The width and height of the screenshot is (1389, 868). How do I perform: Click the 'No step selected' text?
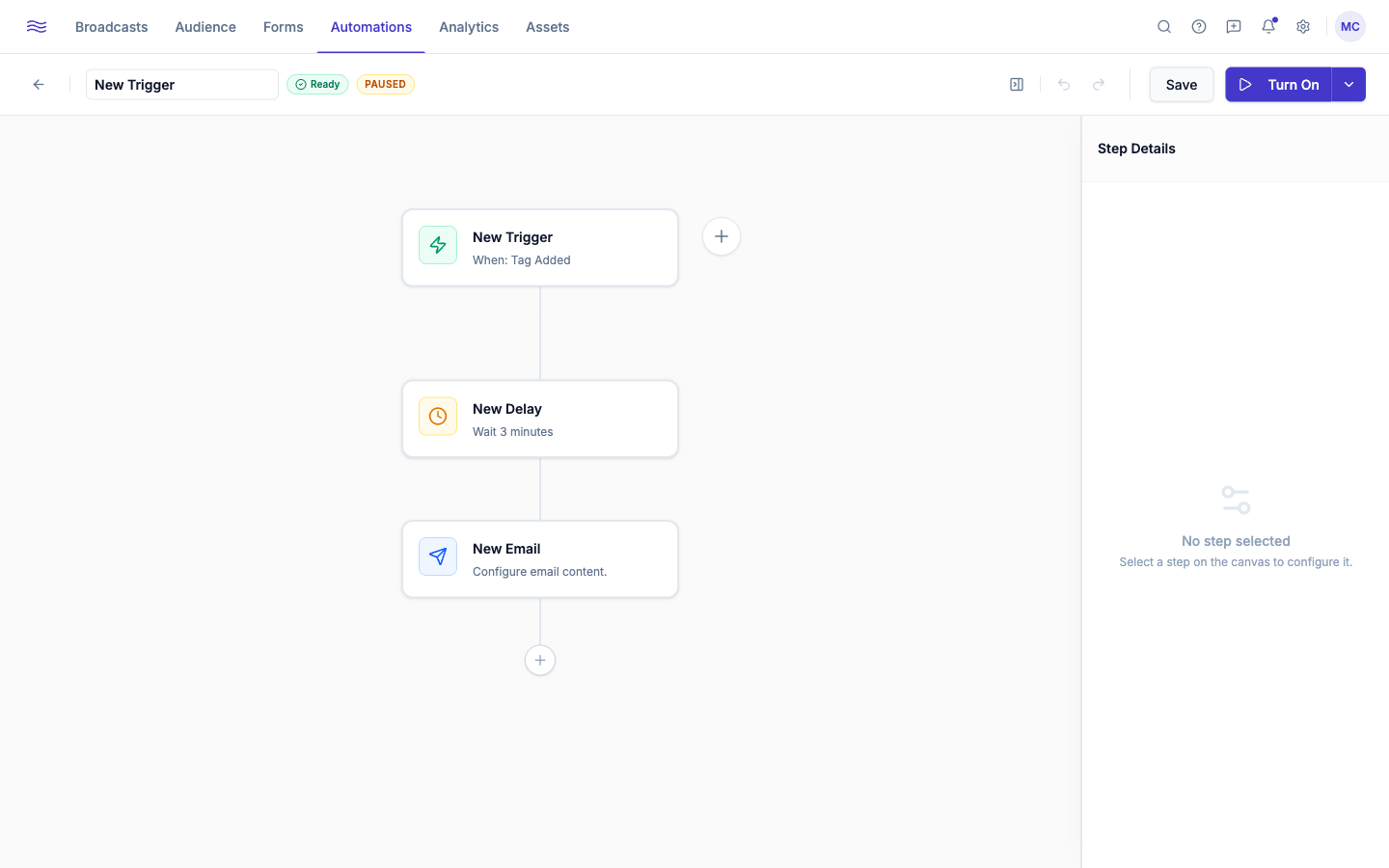[1236, 541]
